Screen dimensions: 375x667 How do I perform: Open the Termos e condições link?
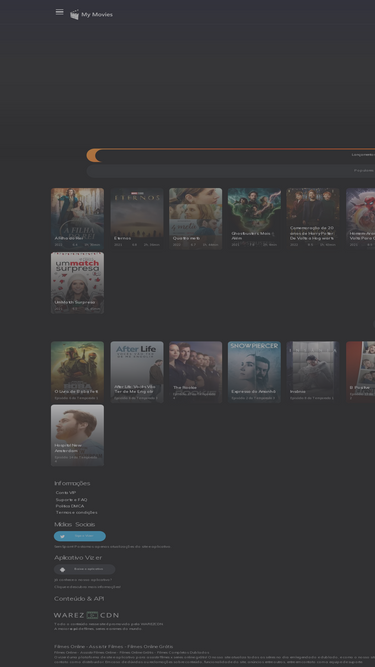click(x=77, y=512)
